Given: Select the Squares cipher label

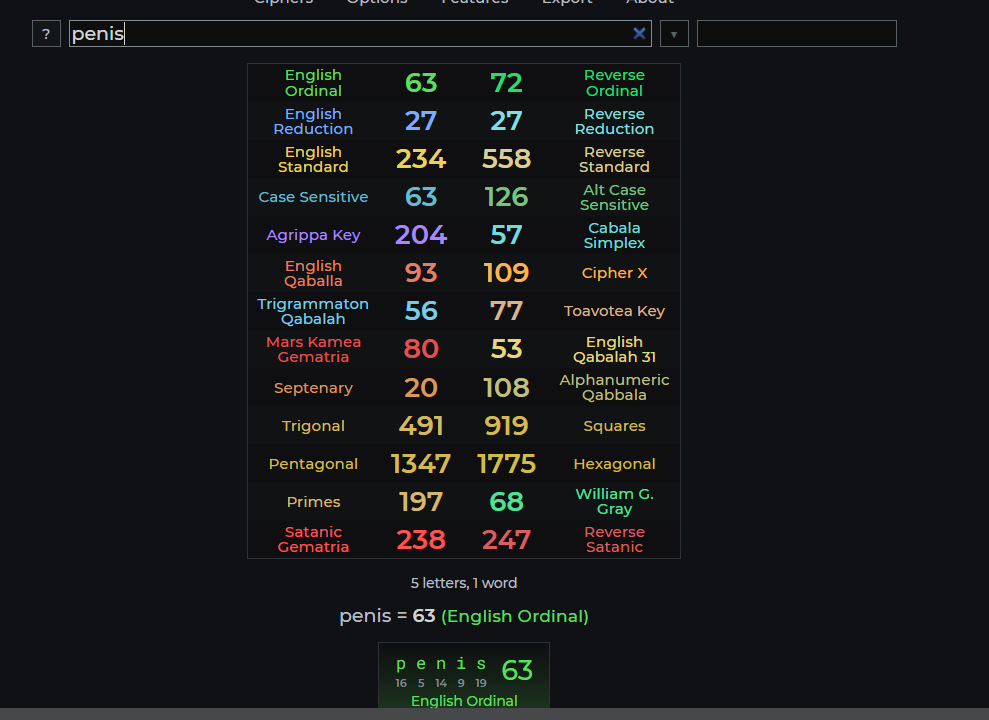Looking at the screenshot, I should coord(614,426).
